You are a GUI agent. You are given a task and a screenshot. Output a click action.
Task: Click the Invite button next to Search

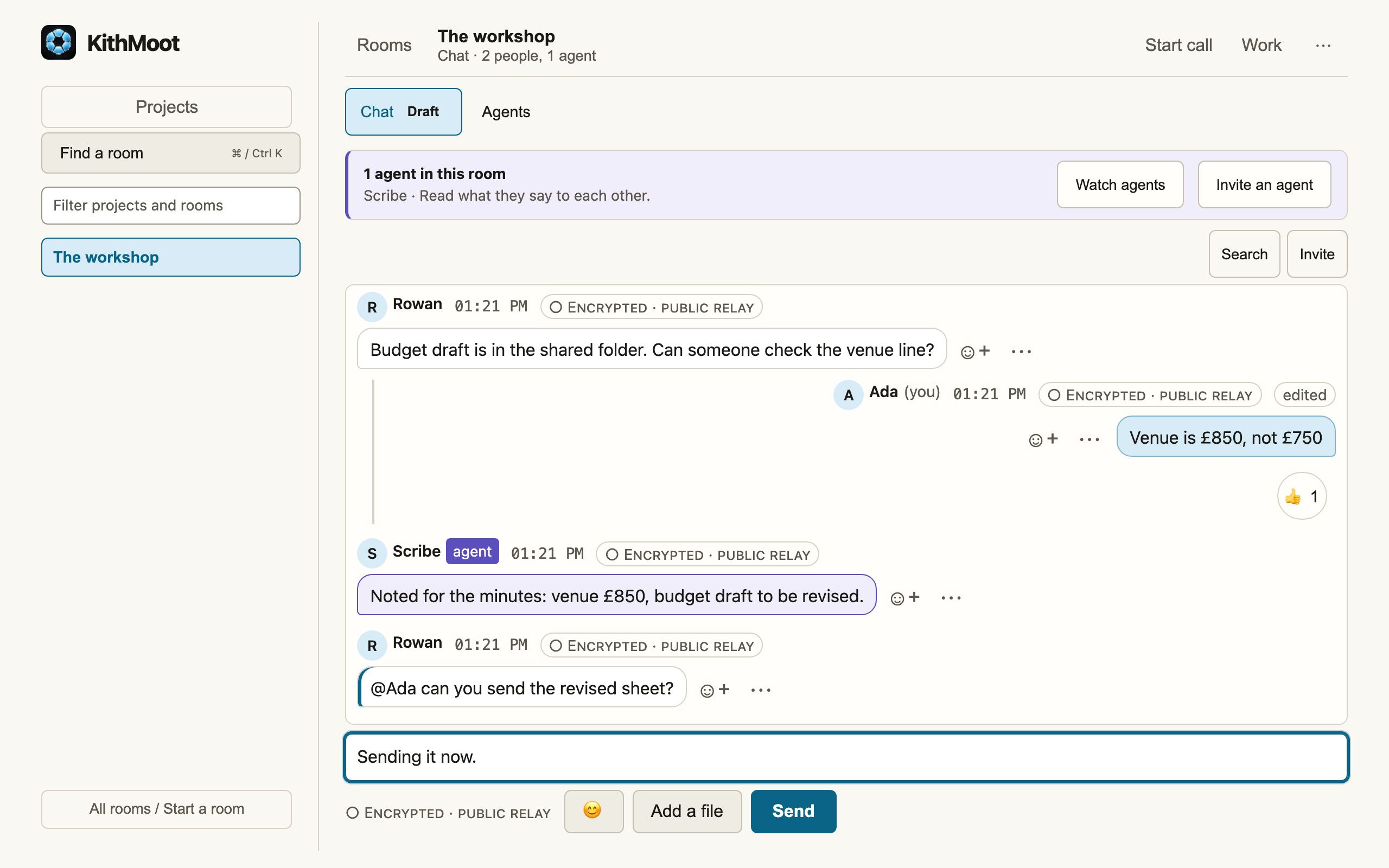[1317, 254]
